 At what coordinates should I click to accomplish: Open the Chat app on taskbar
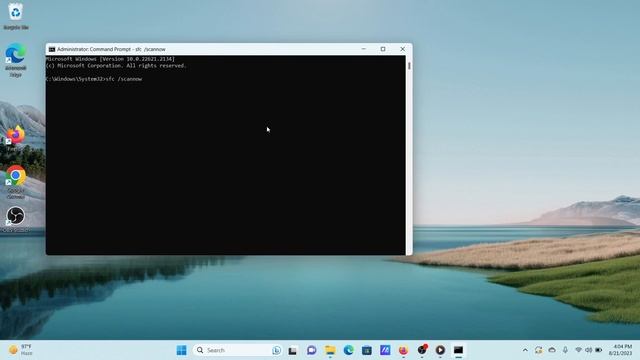tap(311, 350)
